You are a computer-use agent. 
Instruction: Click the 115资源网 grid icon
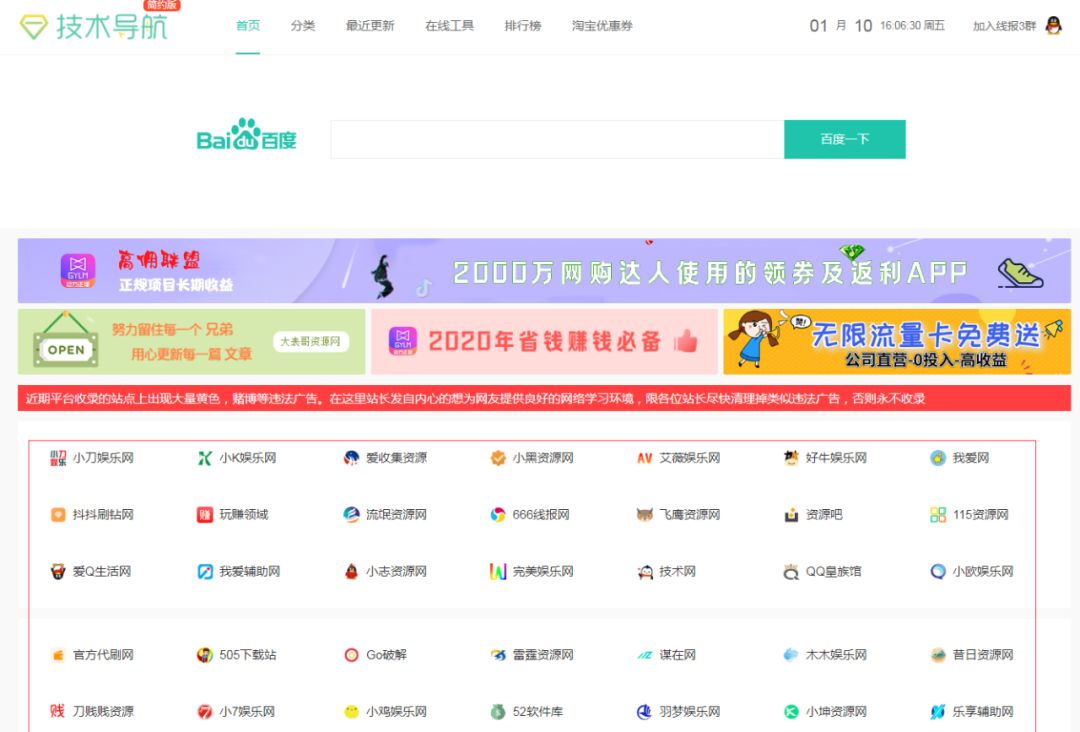(937, 514)
